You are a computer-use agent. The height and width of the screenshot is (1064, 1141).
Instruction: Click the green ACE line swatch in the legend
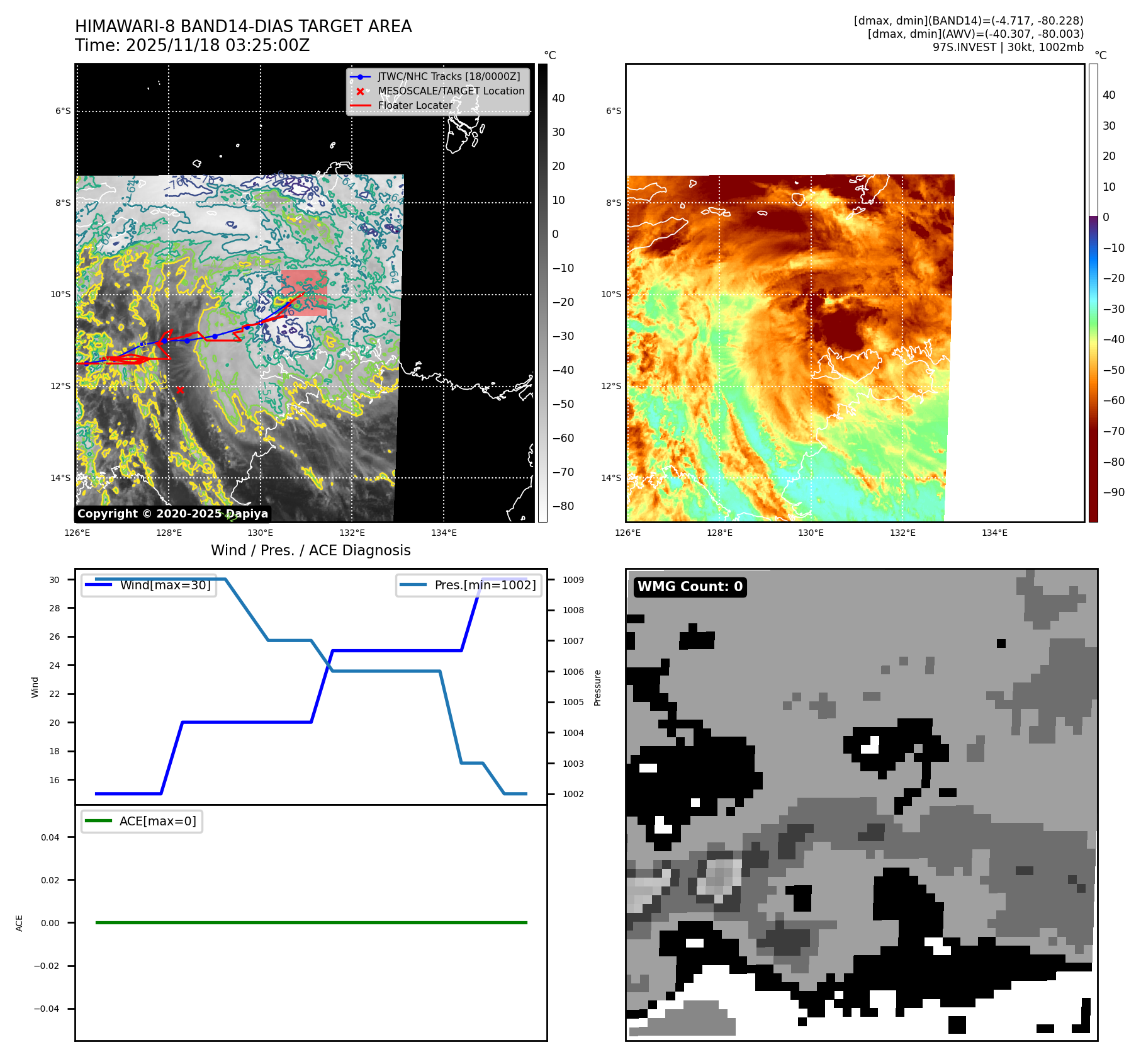[99, 821]
